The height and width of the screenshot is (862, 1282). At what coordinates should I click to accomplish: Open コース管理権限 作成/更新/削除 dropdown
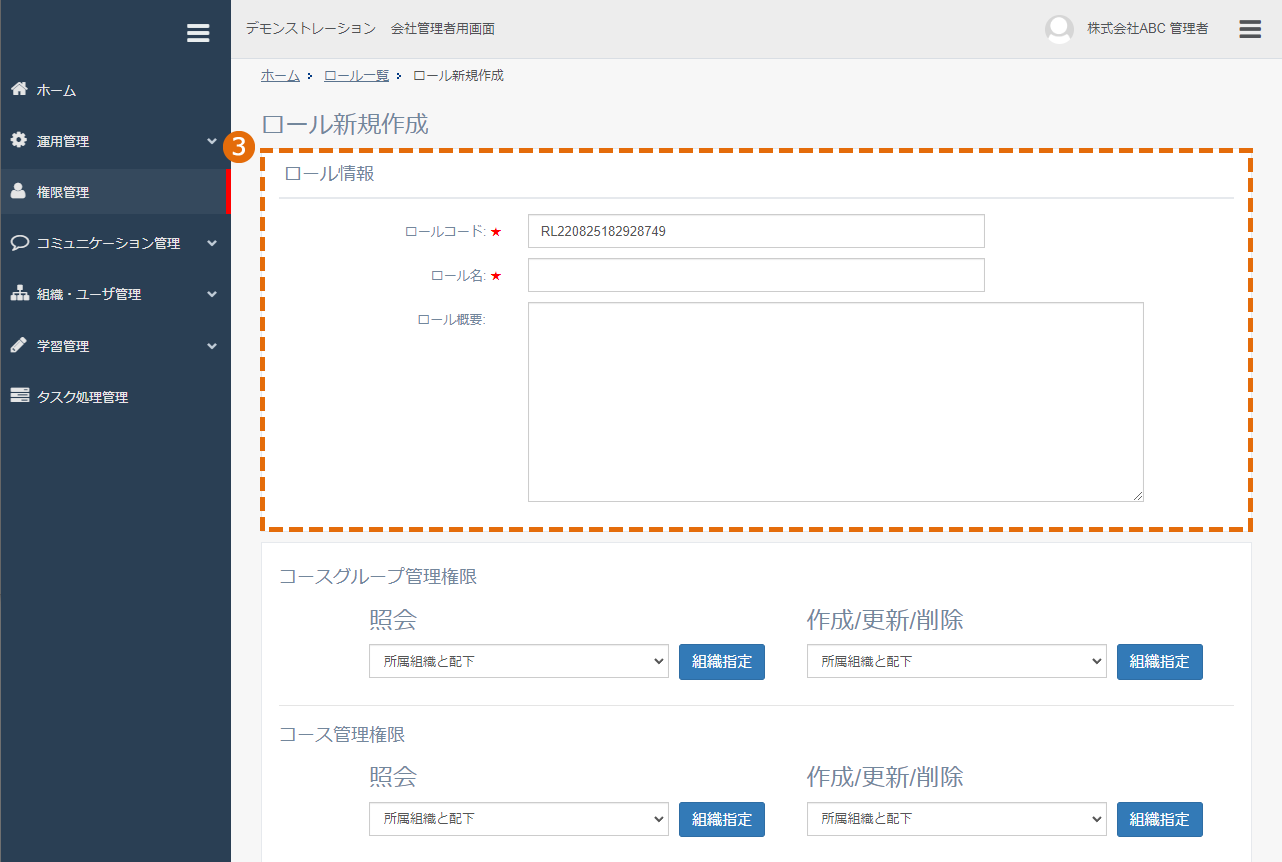point(957,819)
